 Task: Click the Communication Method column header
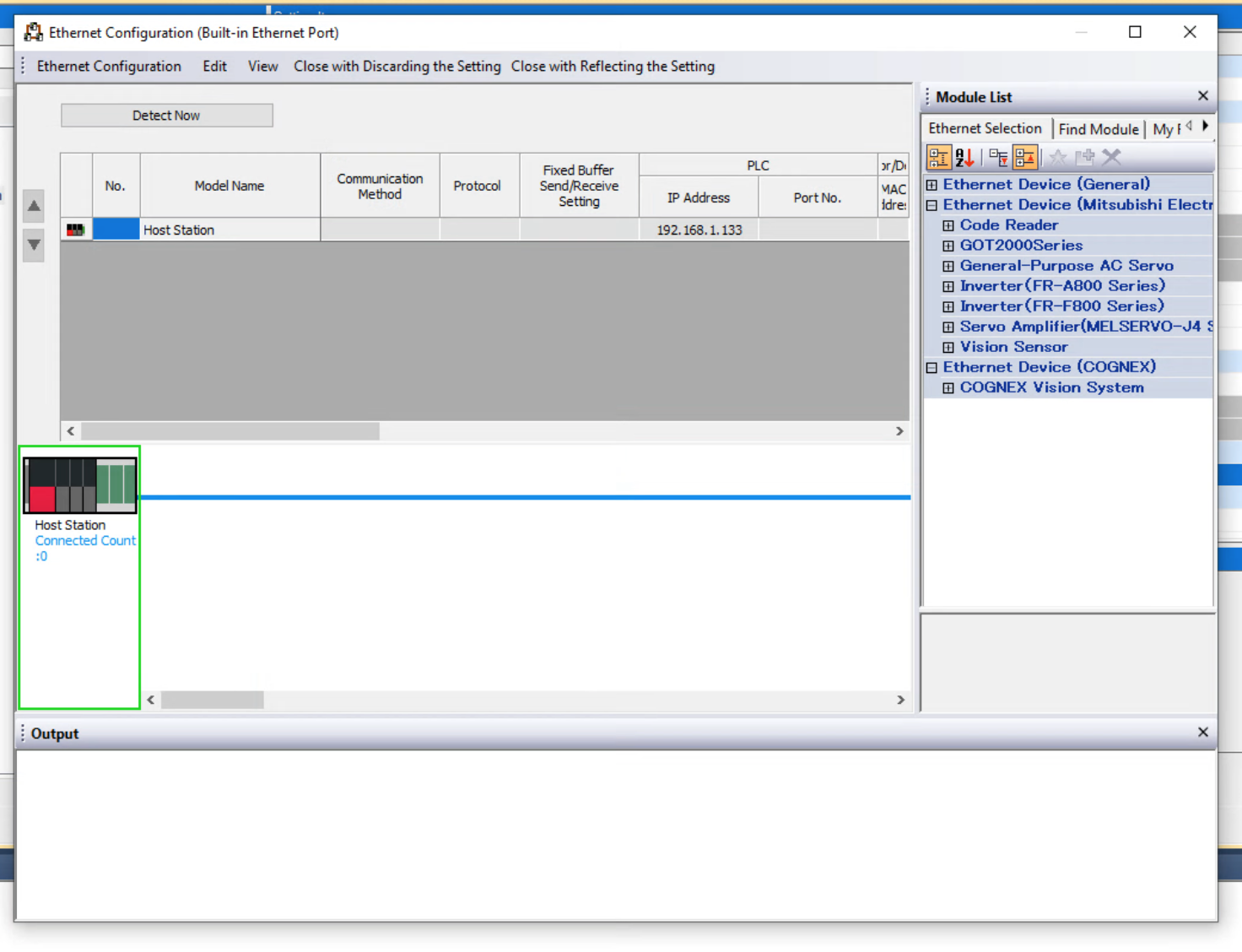click(x=380, y=186)
